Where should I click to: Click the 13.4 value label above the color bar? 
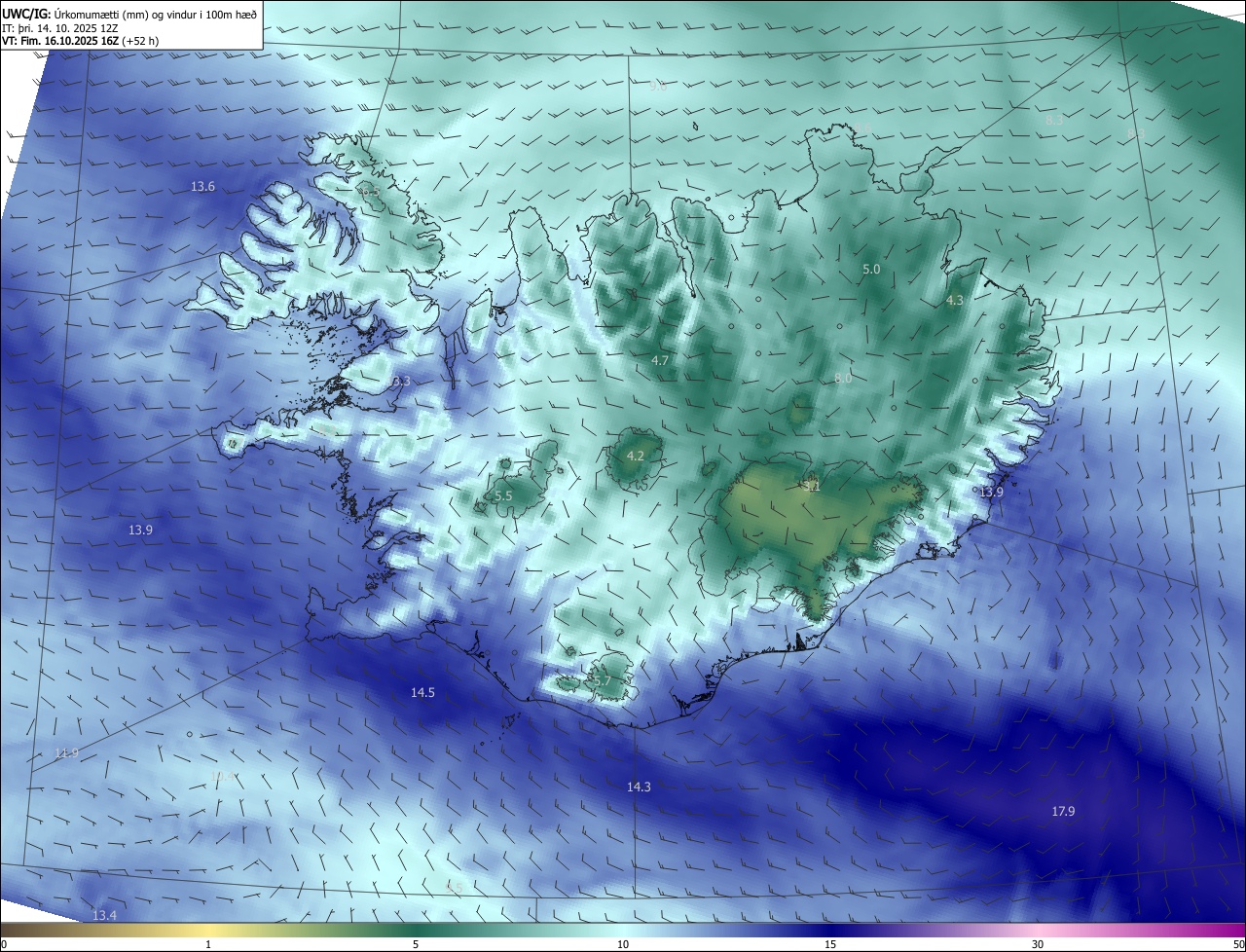pos(104,915)
